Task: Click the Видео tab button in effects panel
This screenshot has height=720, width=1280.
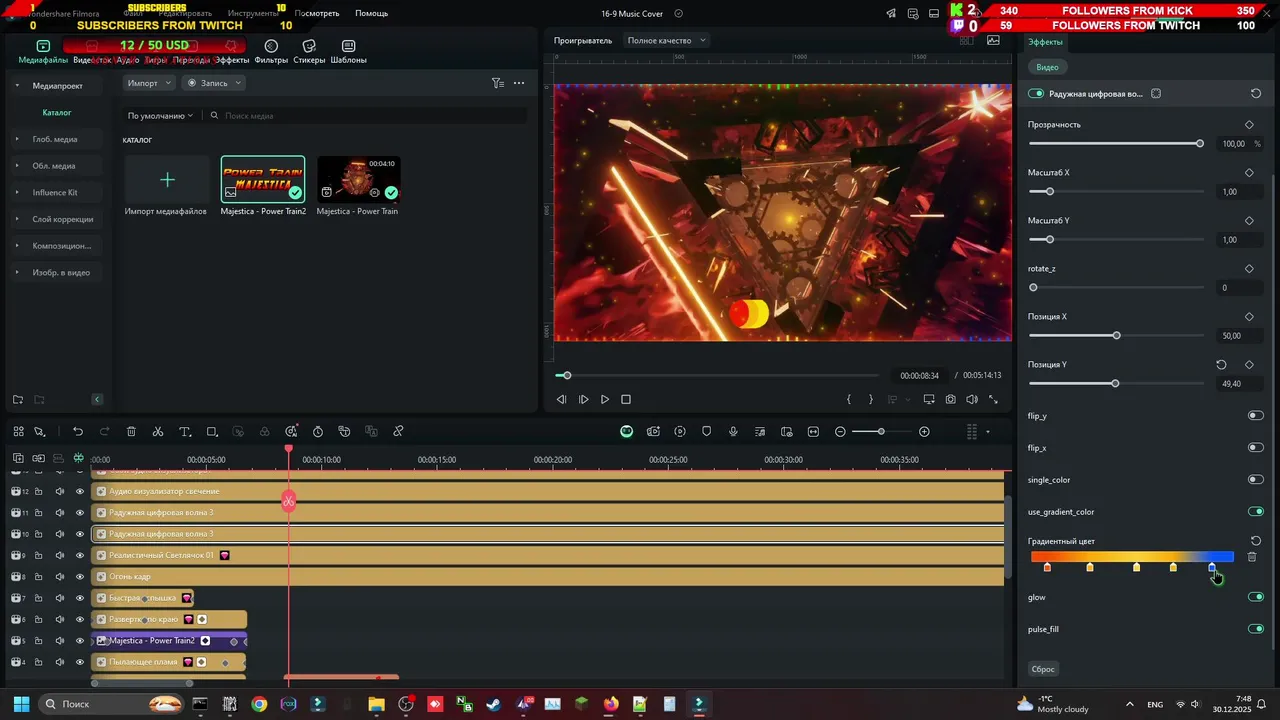Action: [x=1047, y=67]
